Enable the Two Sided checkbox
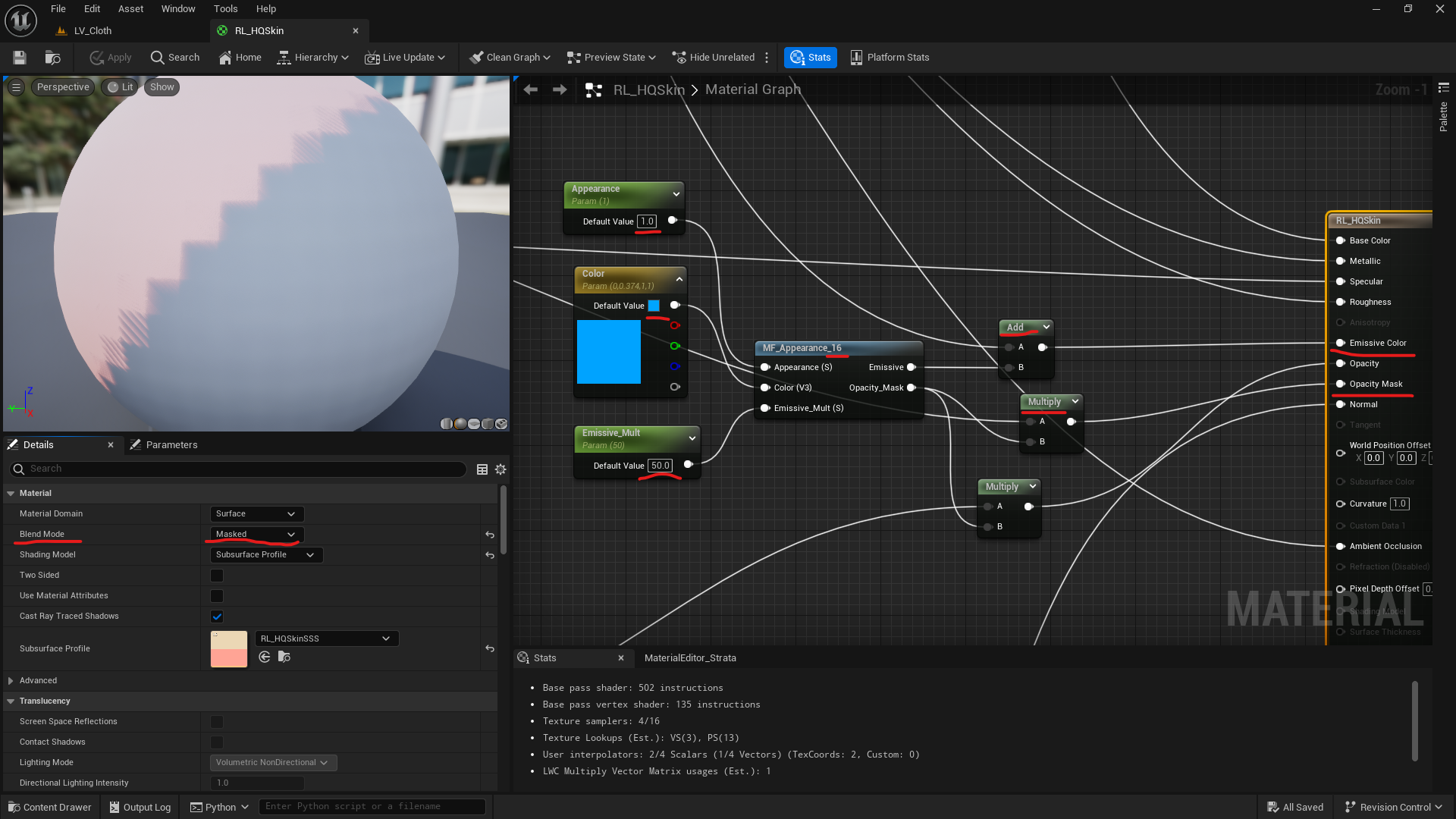This screenshot has height=819, width=1456. [217, 576]
